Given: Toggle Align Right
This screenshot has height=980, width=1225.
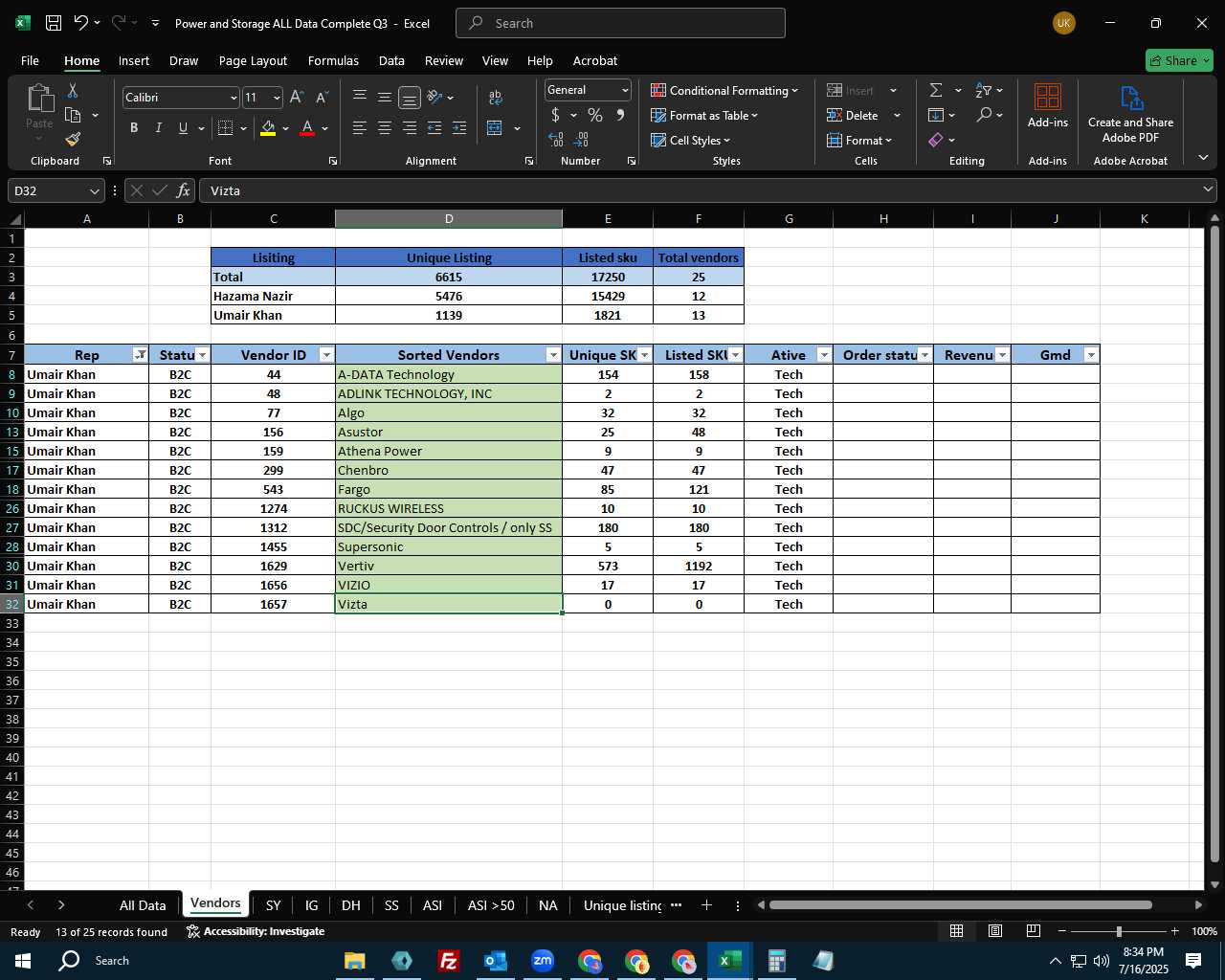Looking at the screenshot, I should (x=410, y=127).
